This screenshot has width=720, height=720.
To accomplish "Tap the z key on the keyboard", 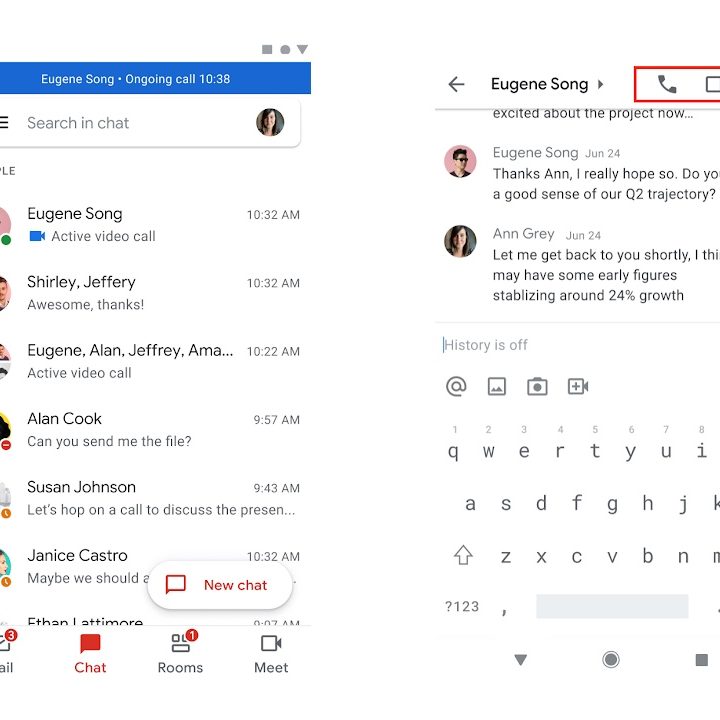I will click(x=506, y=557).
